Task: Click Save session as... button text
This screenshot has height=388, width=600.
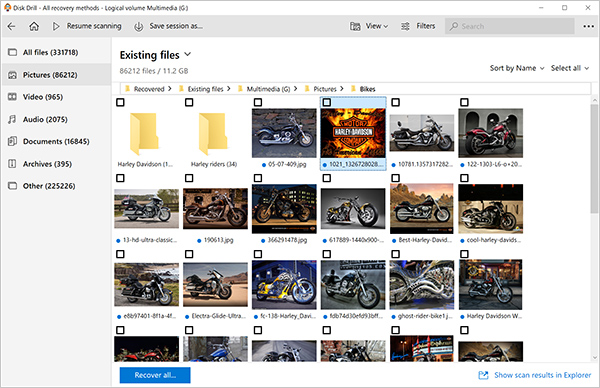Action: point(176,26)
